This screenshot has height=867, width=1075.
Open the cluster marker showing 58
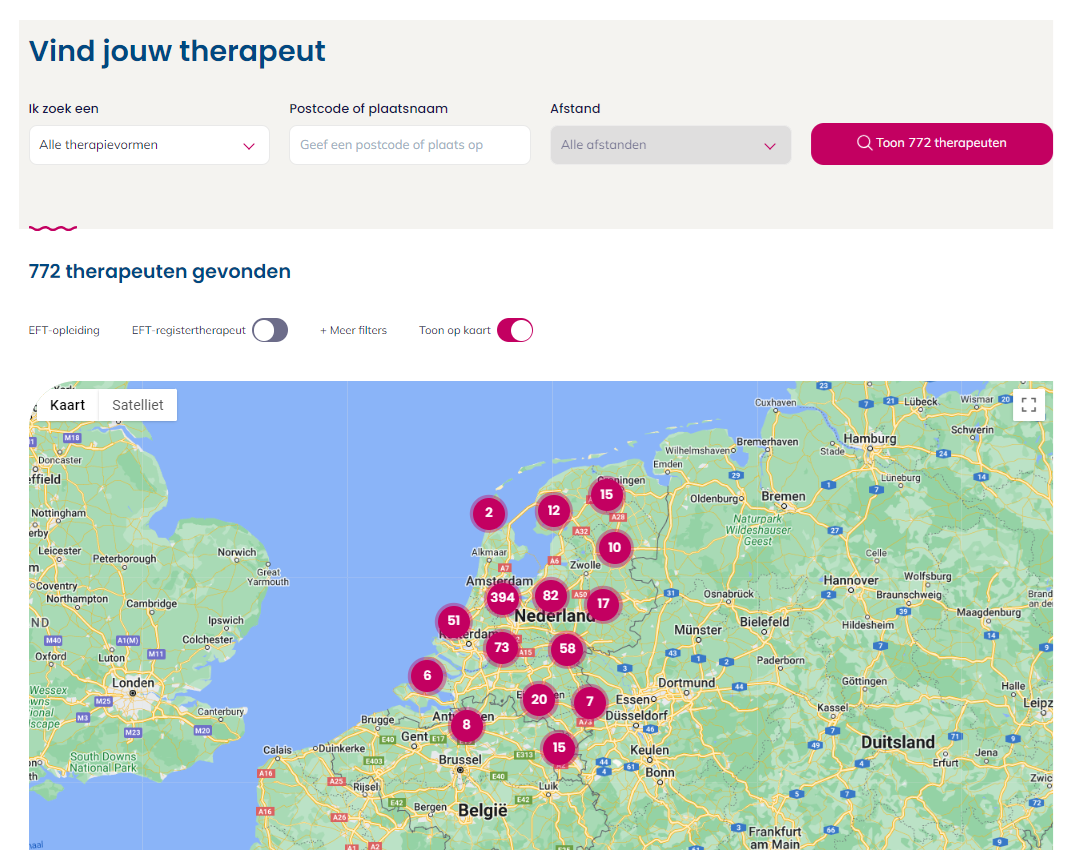tap(568, 649)
